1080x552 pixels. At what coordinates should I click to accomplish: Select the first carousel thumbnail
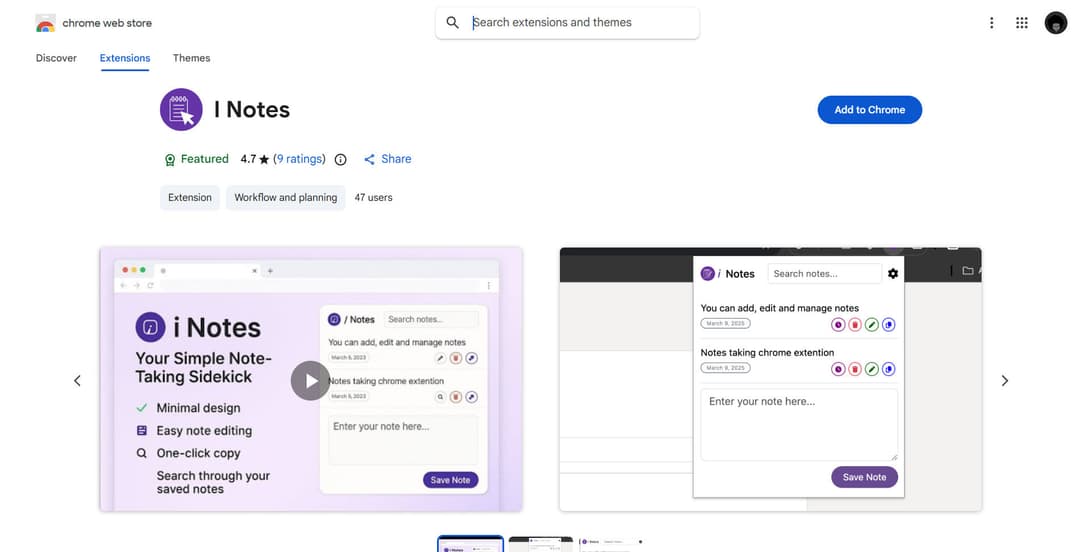pyautogui.click(x=470, y=544)
